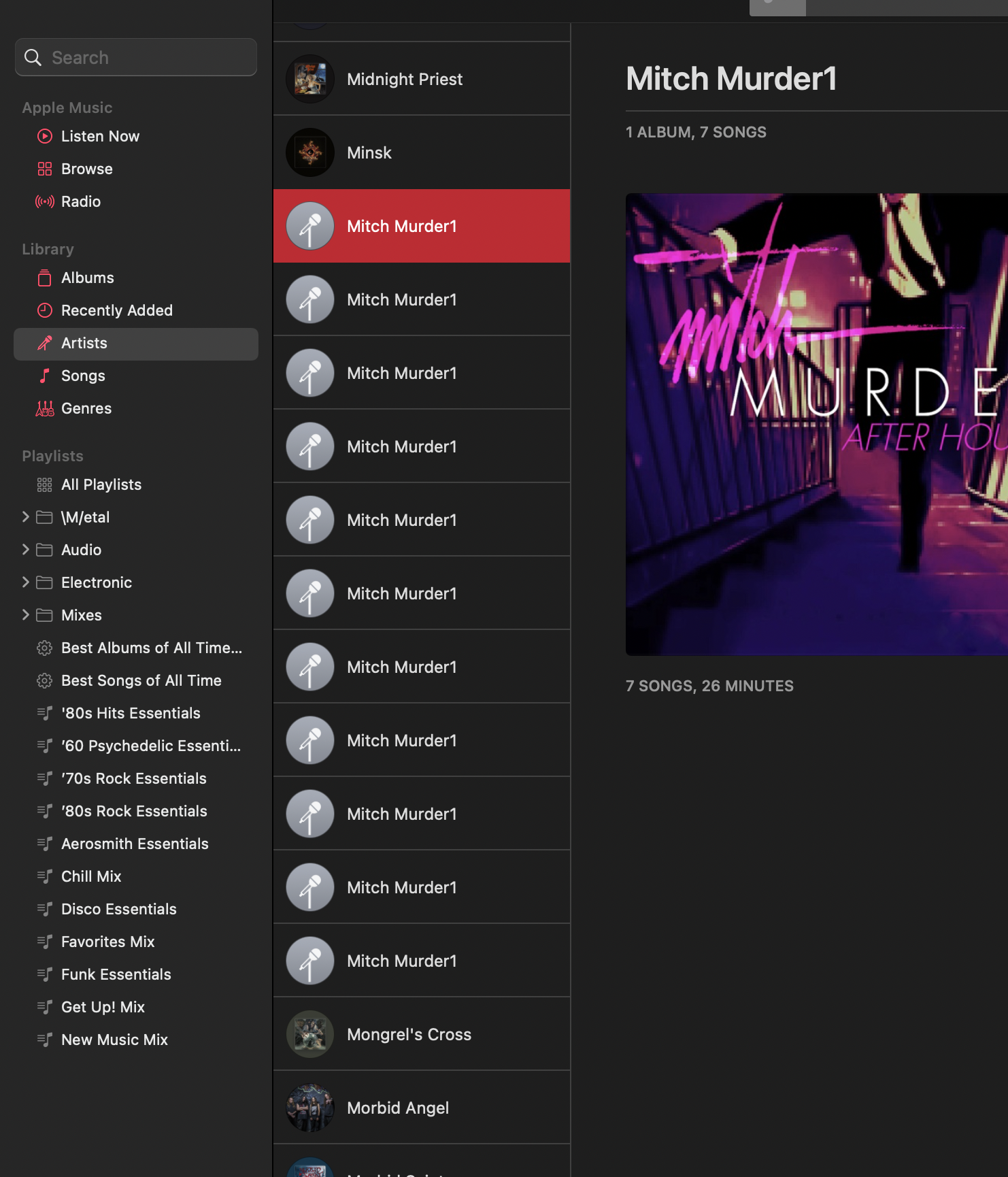Open Aerosmith Essentials playlist
The height and width of the screenshot is (1177, 1008).
pos(135,844)
